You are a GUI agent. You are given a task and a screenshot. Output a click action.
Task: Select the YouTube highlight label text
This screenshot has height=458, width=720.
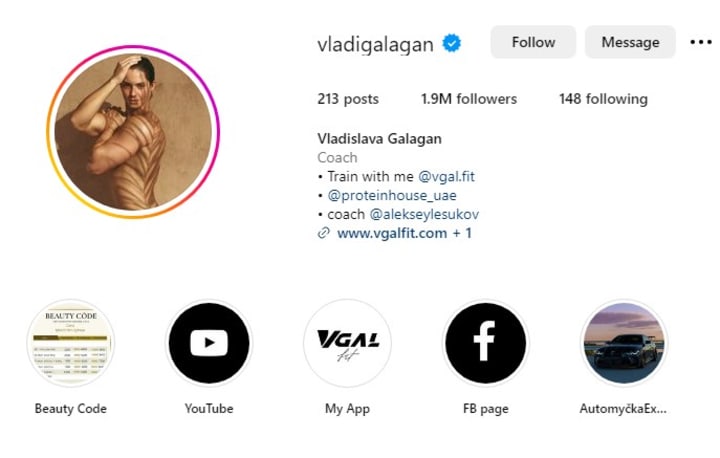209,408
